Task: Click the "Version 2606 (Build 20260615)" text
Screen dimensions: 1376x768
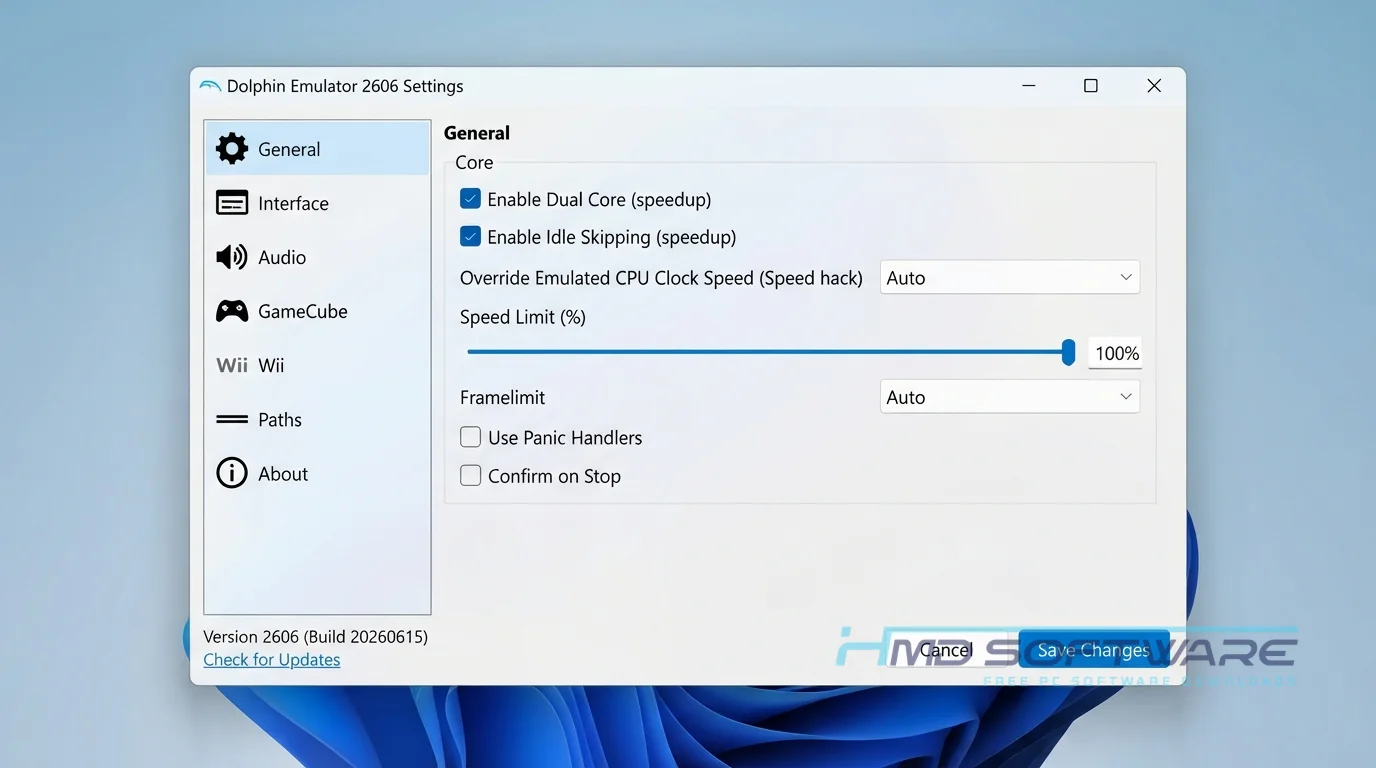Action: (x=316, y=637)
